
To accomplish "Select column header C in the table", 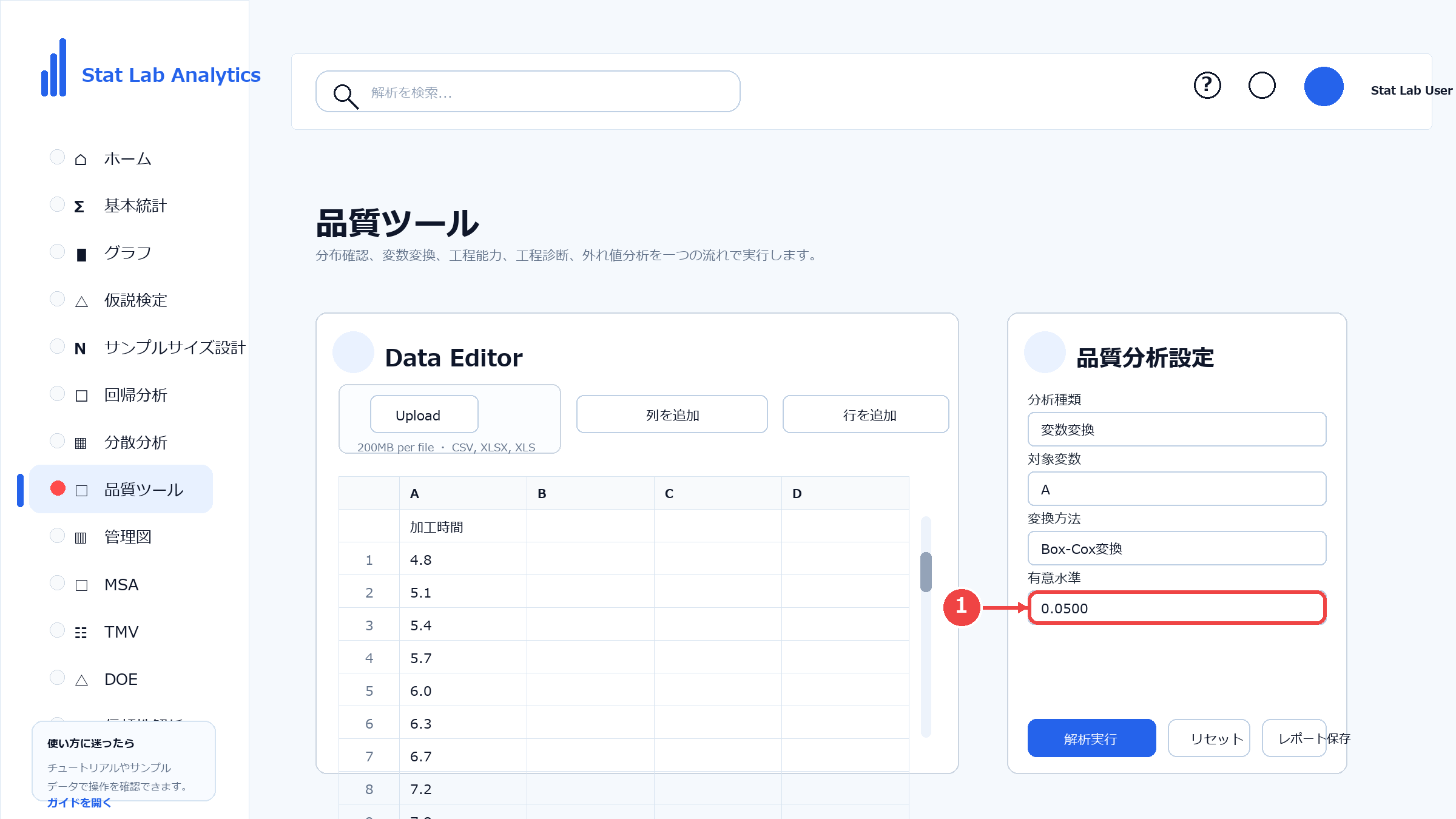I will [718, 493].
